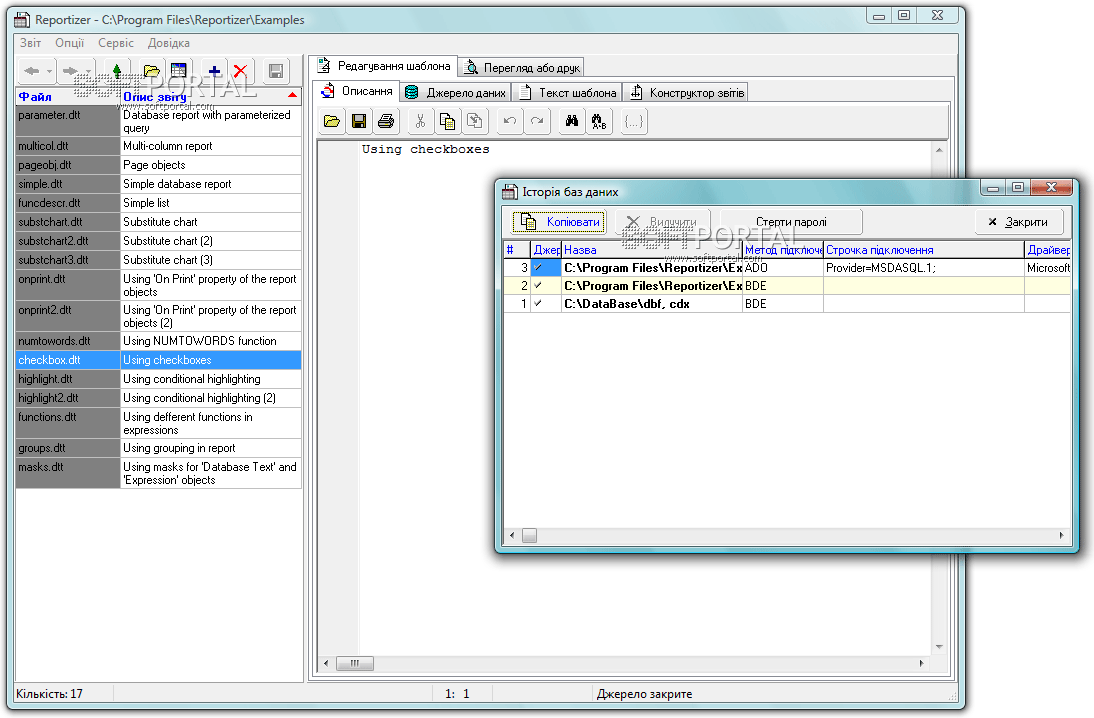Image resolution: width=1094 pixels, height=718 pixels.
Task: Click the Копіювати button
Action: [560, 222]
